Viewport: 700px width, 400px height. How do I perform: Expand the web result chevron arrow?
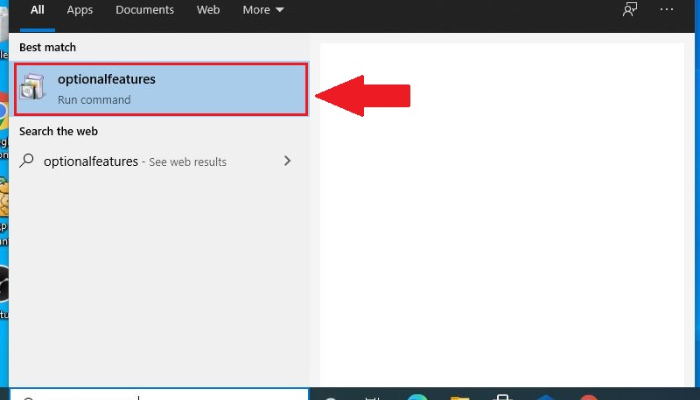coord(288,161)
